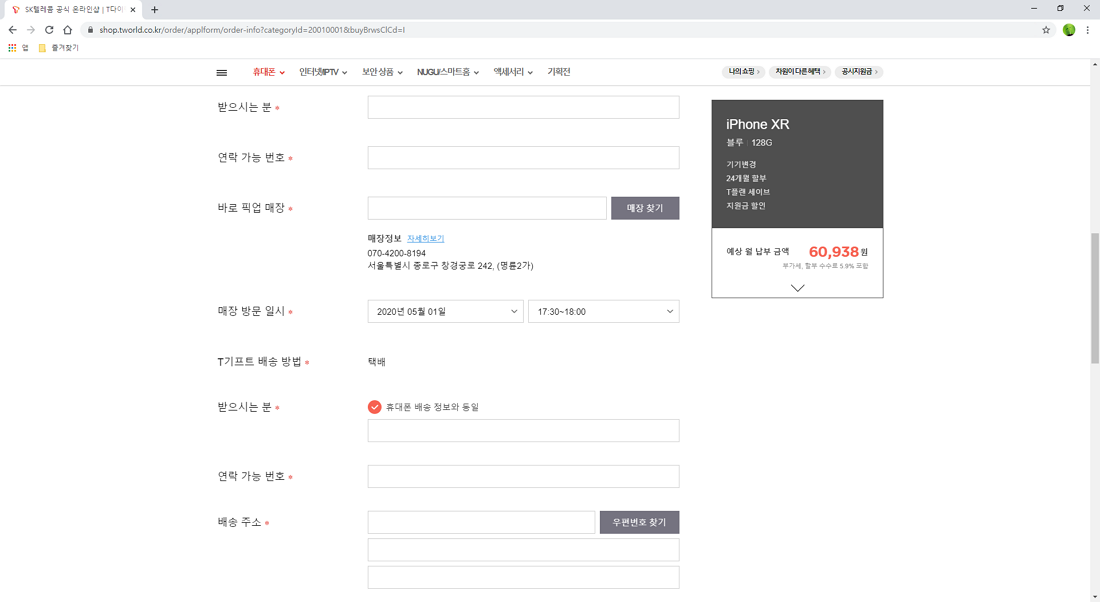Open 매장 방문 일시 date dropdown
Viewport: 1100px width, 602px height.
445,312
